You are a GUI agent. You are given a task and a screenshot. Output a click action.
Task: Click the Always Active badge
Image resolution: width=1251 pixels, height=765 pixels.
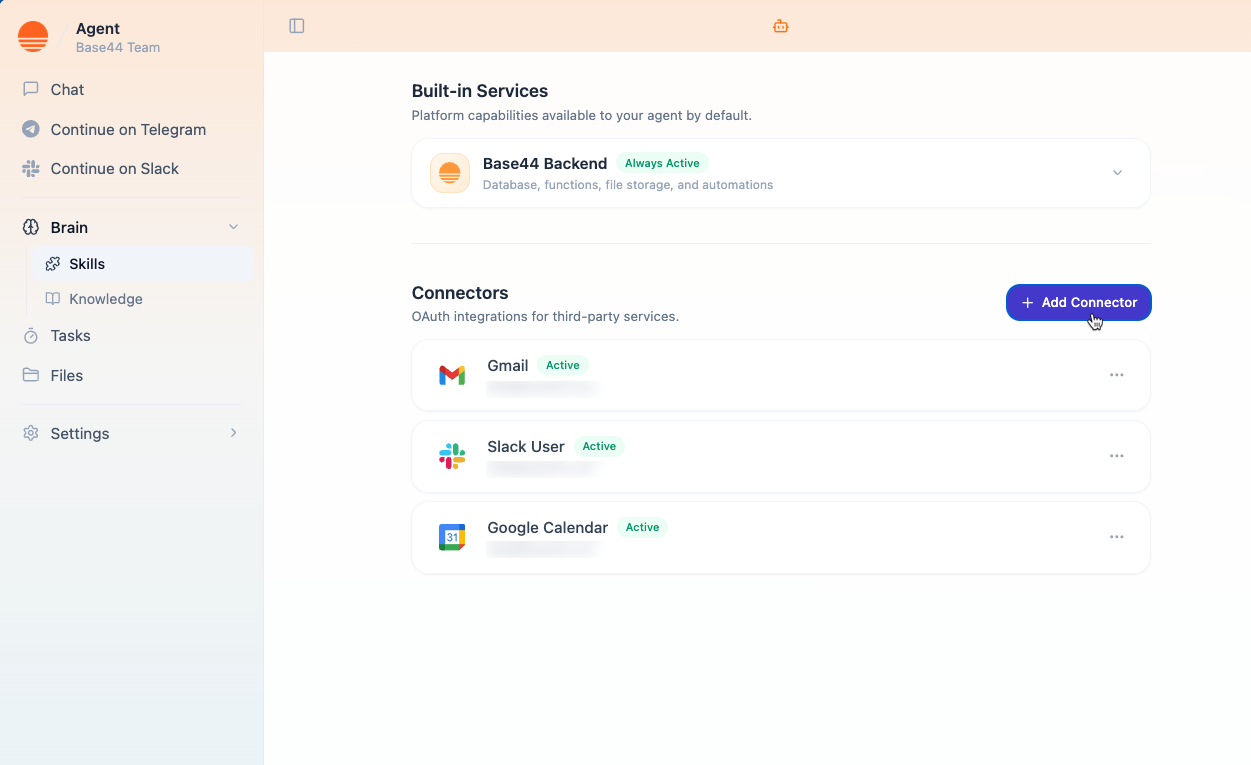pyautogui.click(x=662, y=163)
